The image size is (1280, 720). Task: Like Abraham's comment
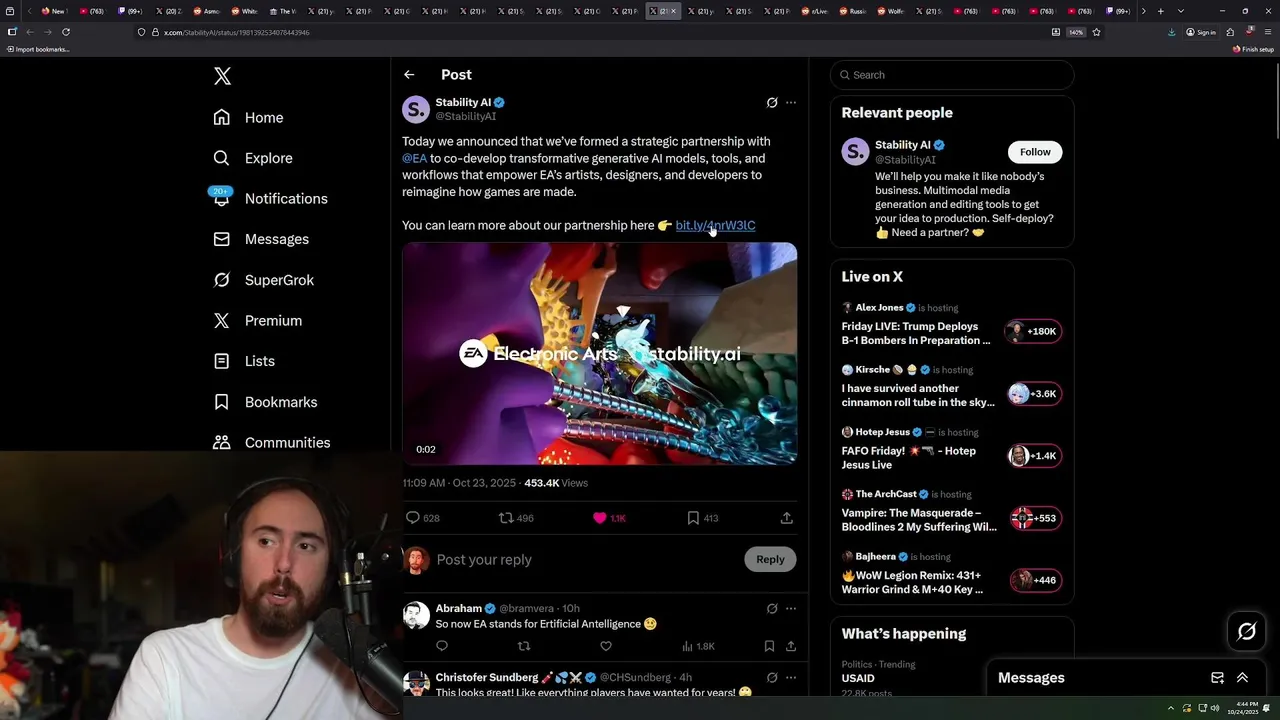pyautogui.click(x=606, y=646)
